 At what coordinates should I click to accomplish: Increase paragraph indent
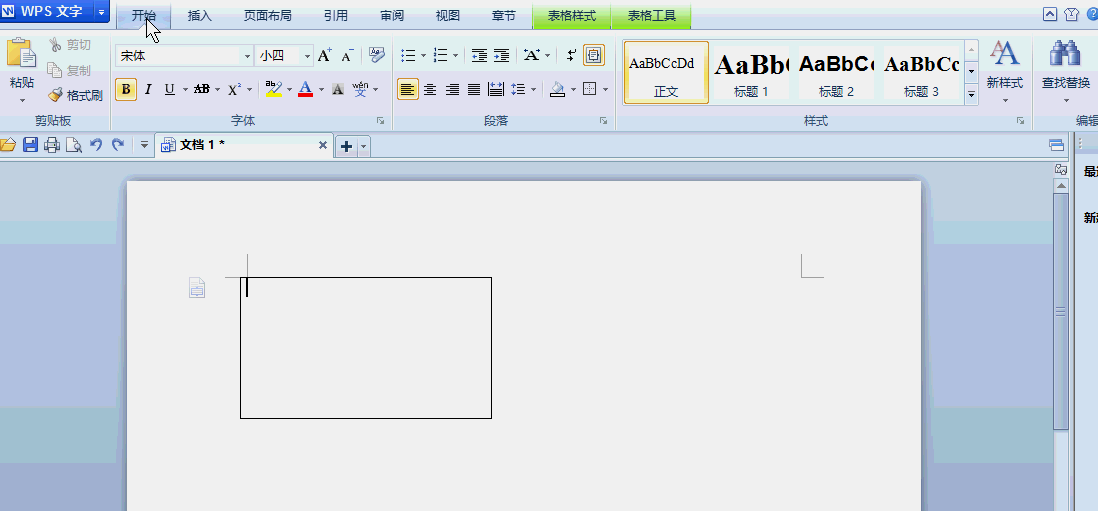[501, 55]
